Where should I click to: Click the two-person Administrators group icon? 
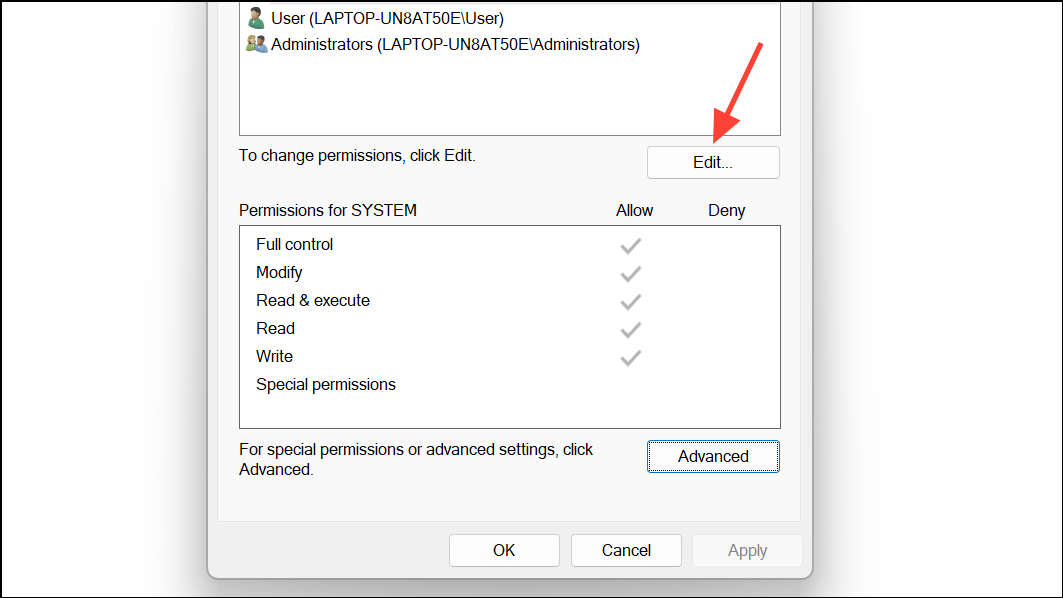click(x=256, y=44)
